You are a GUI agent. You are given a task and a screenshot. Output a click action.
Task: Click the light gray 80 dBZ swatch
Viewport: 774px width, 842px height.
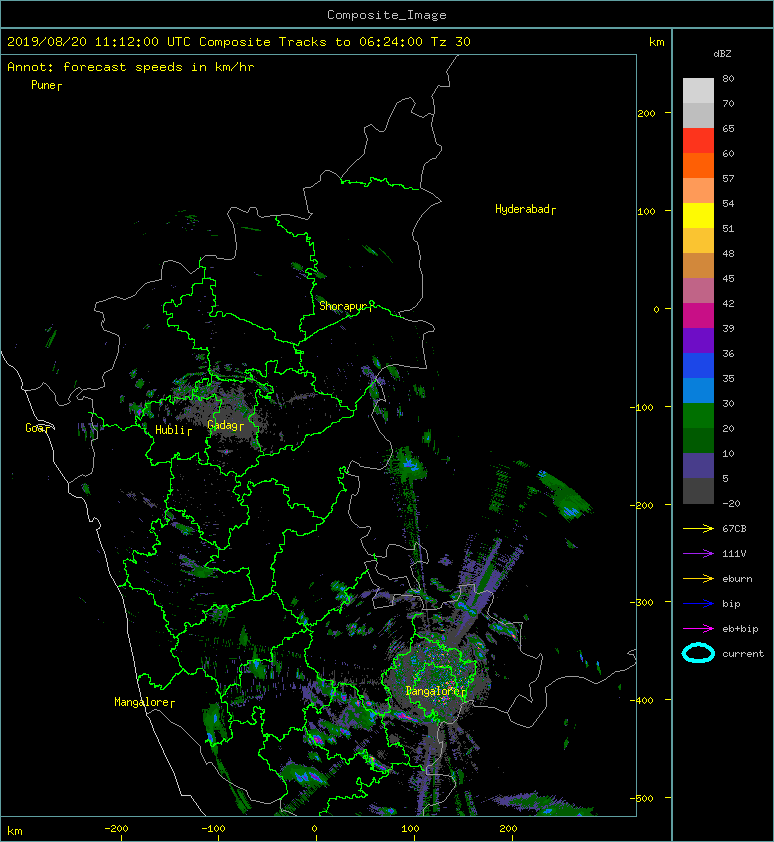click(x=698, y=90)
